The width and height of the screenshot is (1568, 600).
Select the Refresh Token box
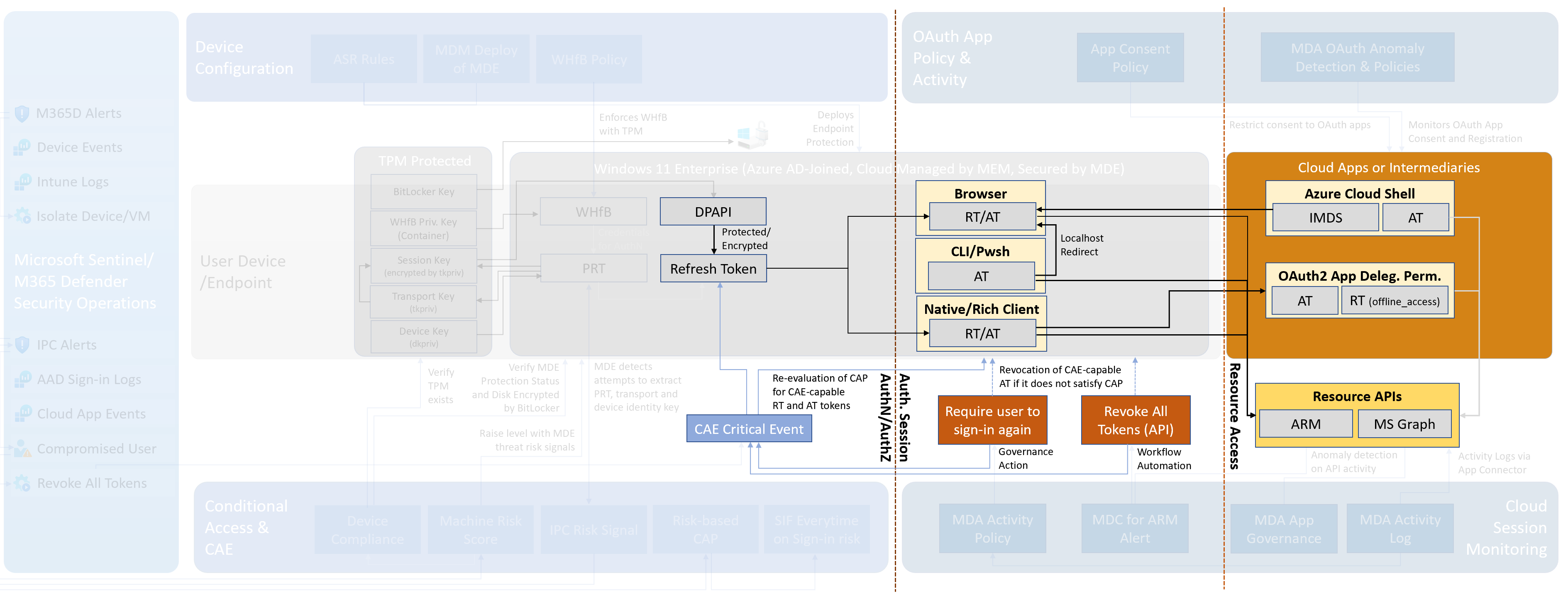pos(713,269)
